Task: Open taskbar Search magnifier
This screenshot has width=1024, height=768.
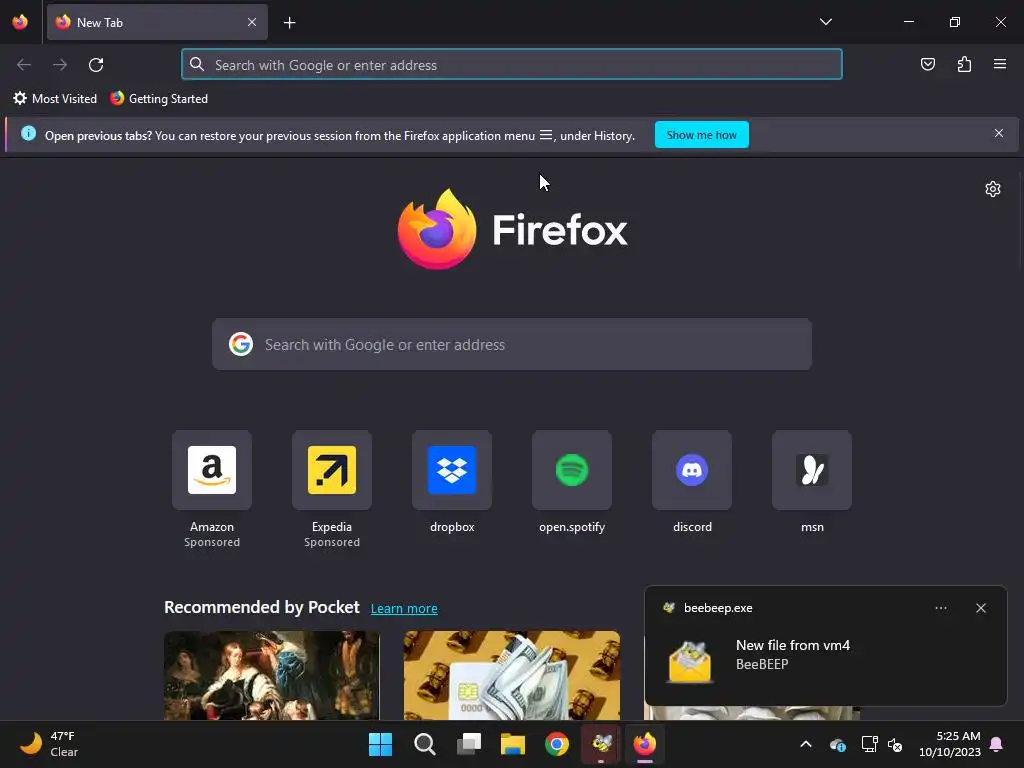Action: click(x=424, y=744)
